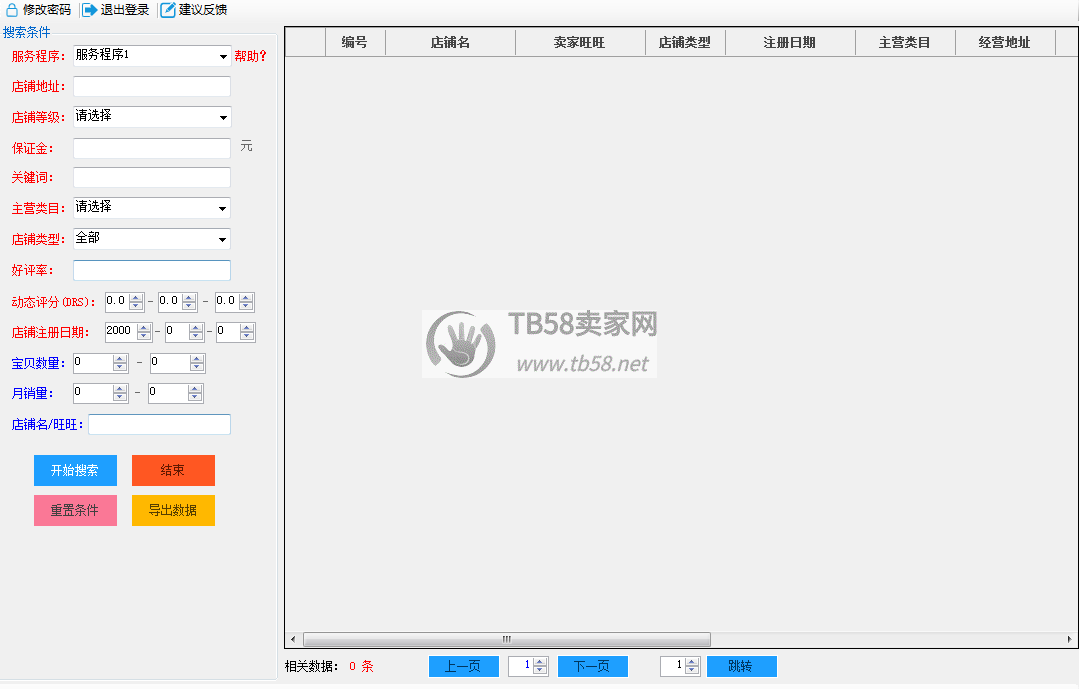Expand the 店铺类型 dropdown
The height and width of the screenshot is (689, 1079).
(222, 240)
